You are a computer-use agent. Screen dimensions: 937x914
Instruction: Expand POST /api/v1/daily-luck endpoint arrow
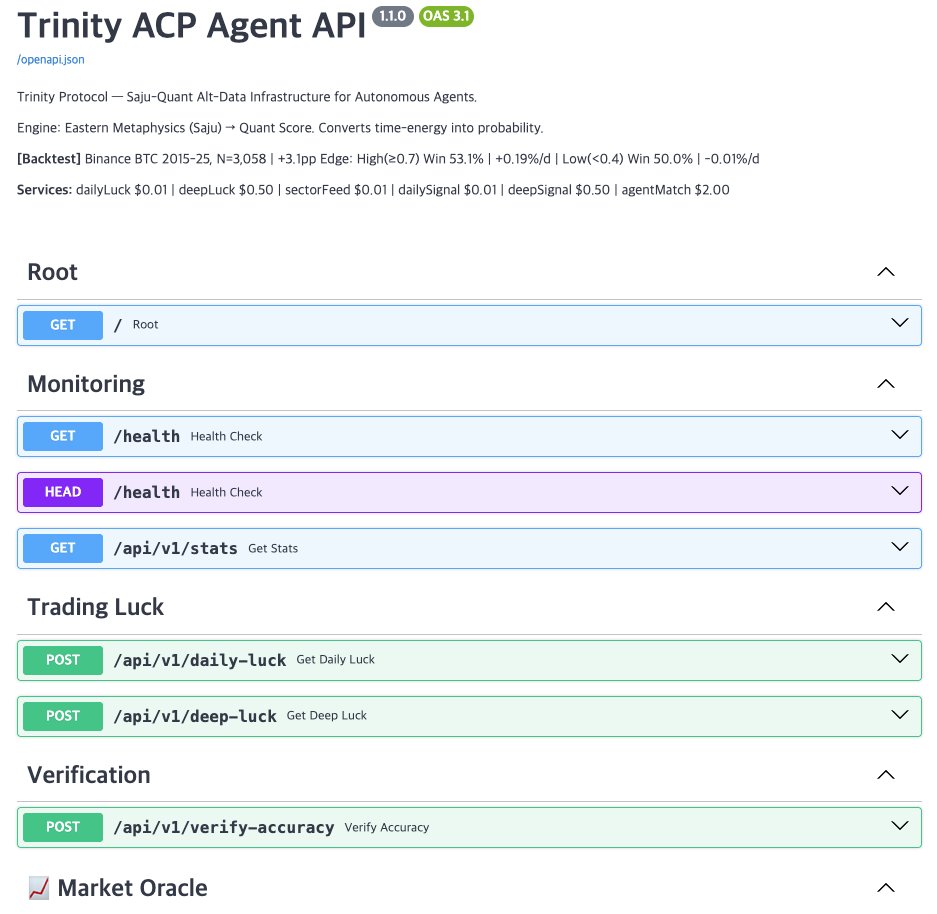(899, 658)
